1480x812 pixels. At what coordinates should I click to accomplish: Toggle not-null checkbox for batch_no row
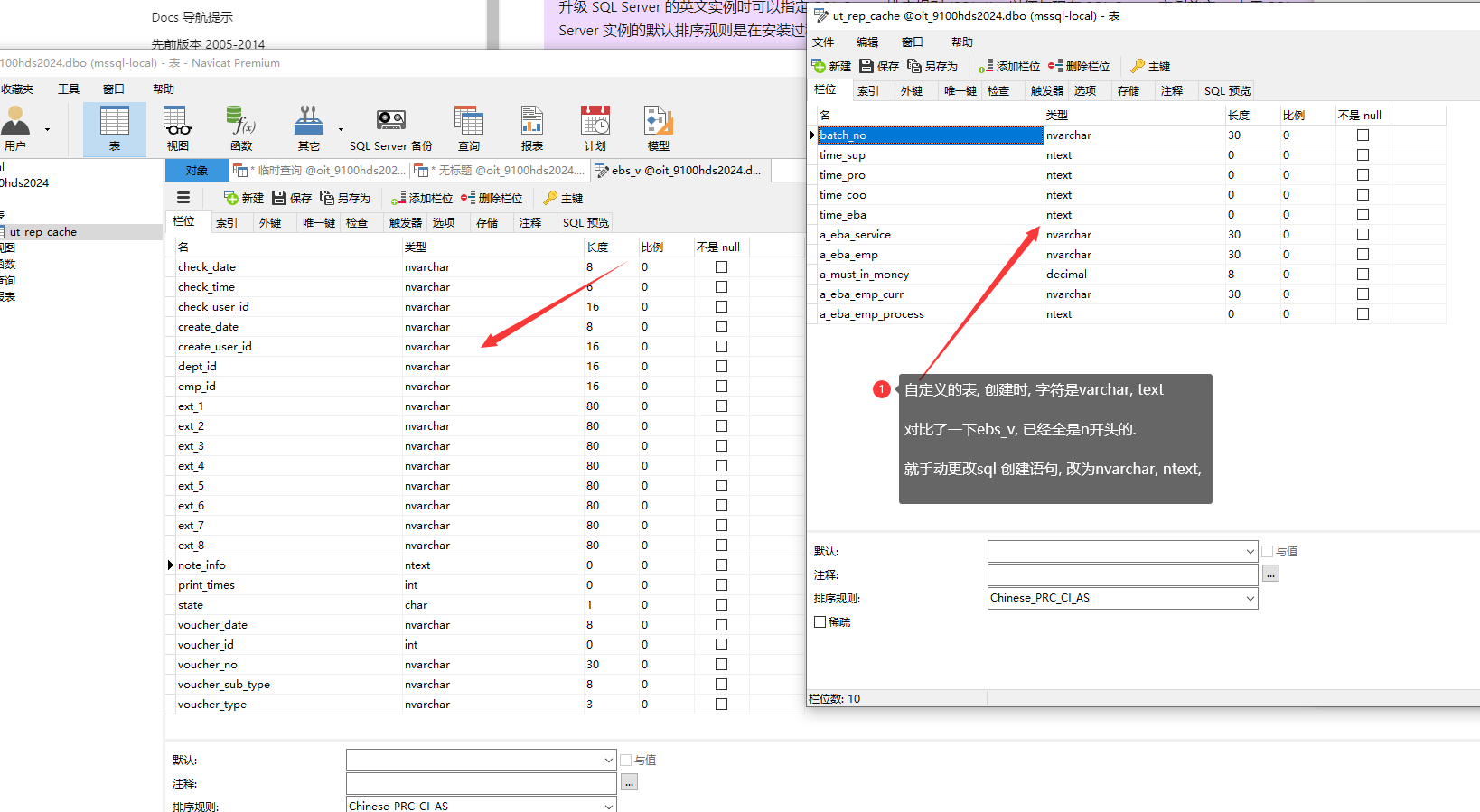[x=1363, y=135]
